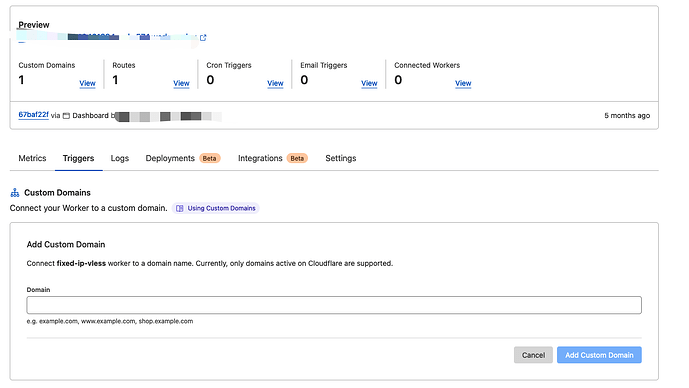Open the Logs tab
The height and width of the screenshot is (388, 689).
[x=120, y=158]
